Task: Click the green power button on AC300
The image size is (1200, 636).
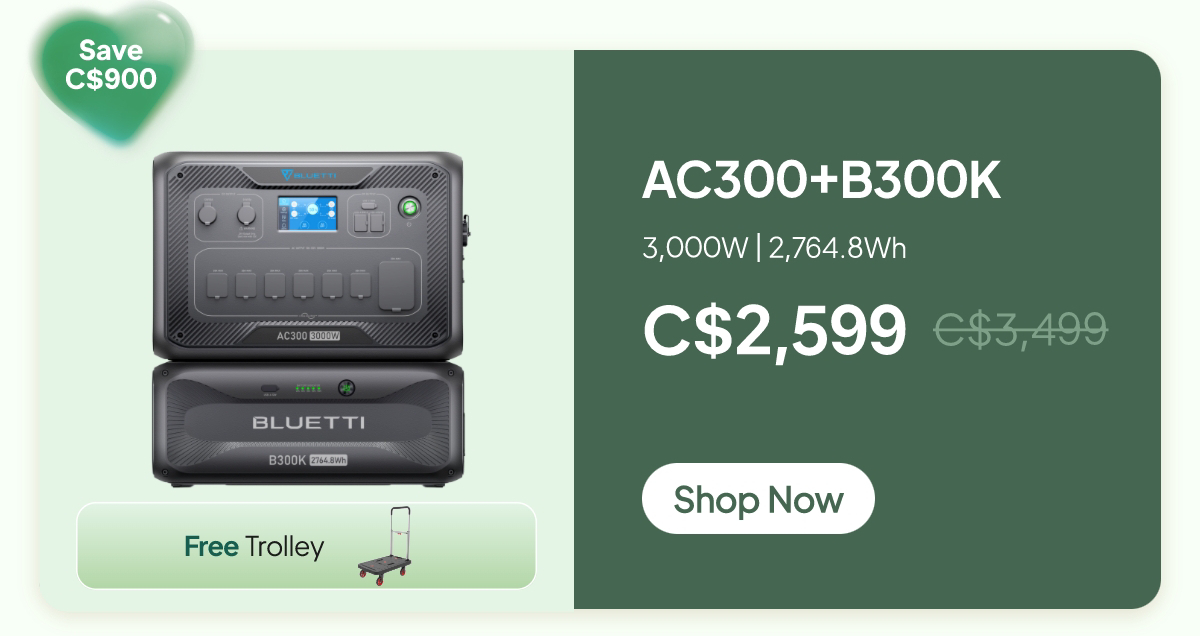Action: [x=410, y=208]
